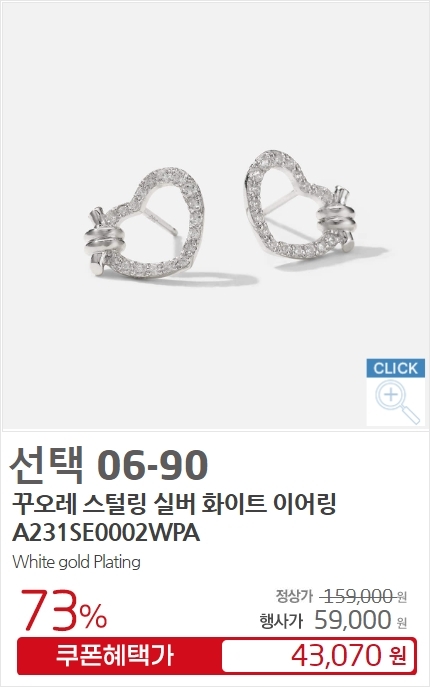
Task: Click product code A231SE0002WPA
Action: point(106,533)
